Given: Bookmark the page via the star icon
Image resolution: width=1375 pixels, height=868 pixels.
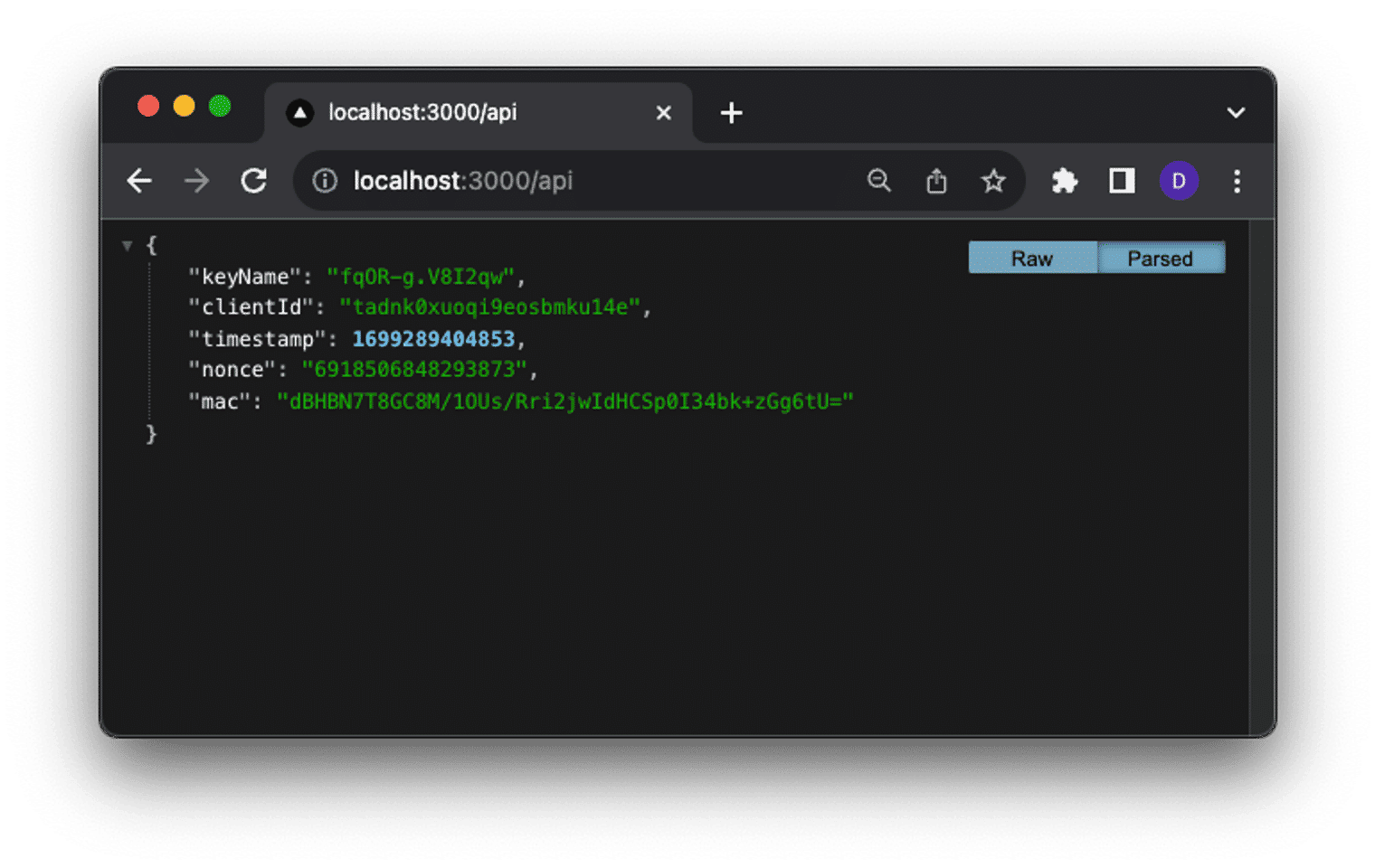Looking at the screenshot, I should click(x=994, y=181).
